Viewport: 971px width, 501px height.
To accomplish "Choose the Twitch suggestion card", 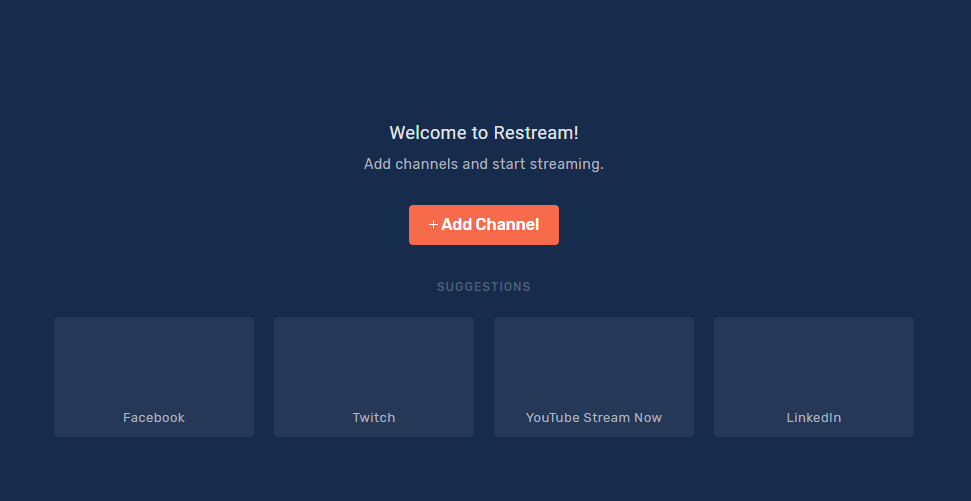I will click(x=374, y=377).
